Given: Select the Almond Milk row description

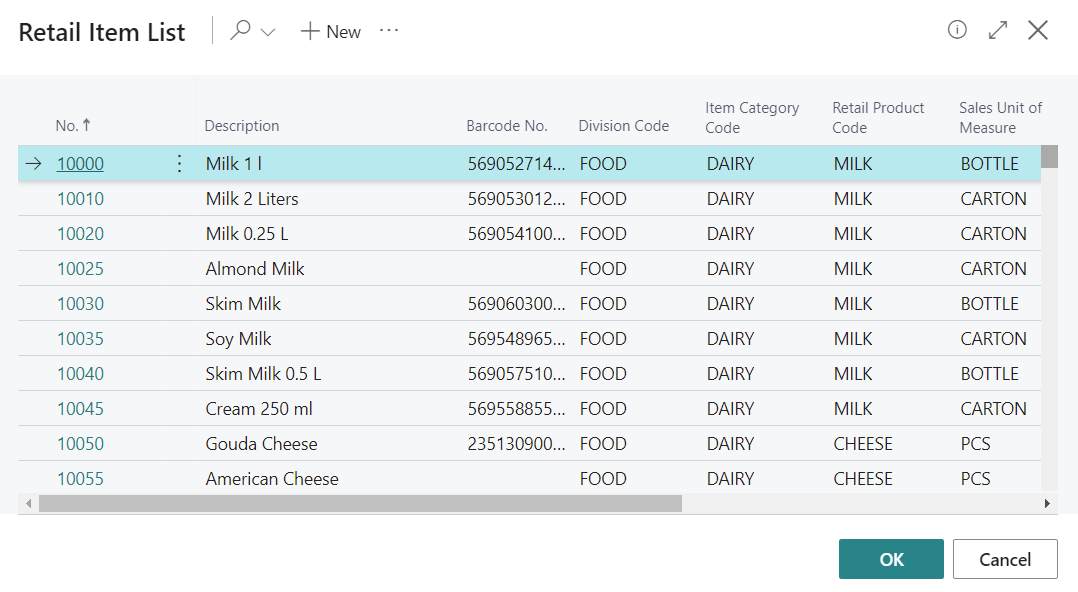Looking at the screenshot, I should (x=255, y=269).
